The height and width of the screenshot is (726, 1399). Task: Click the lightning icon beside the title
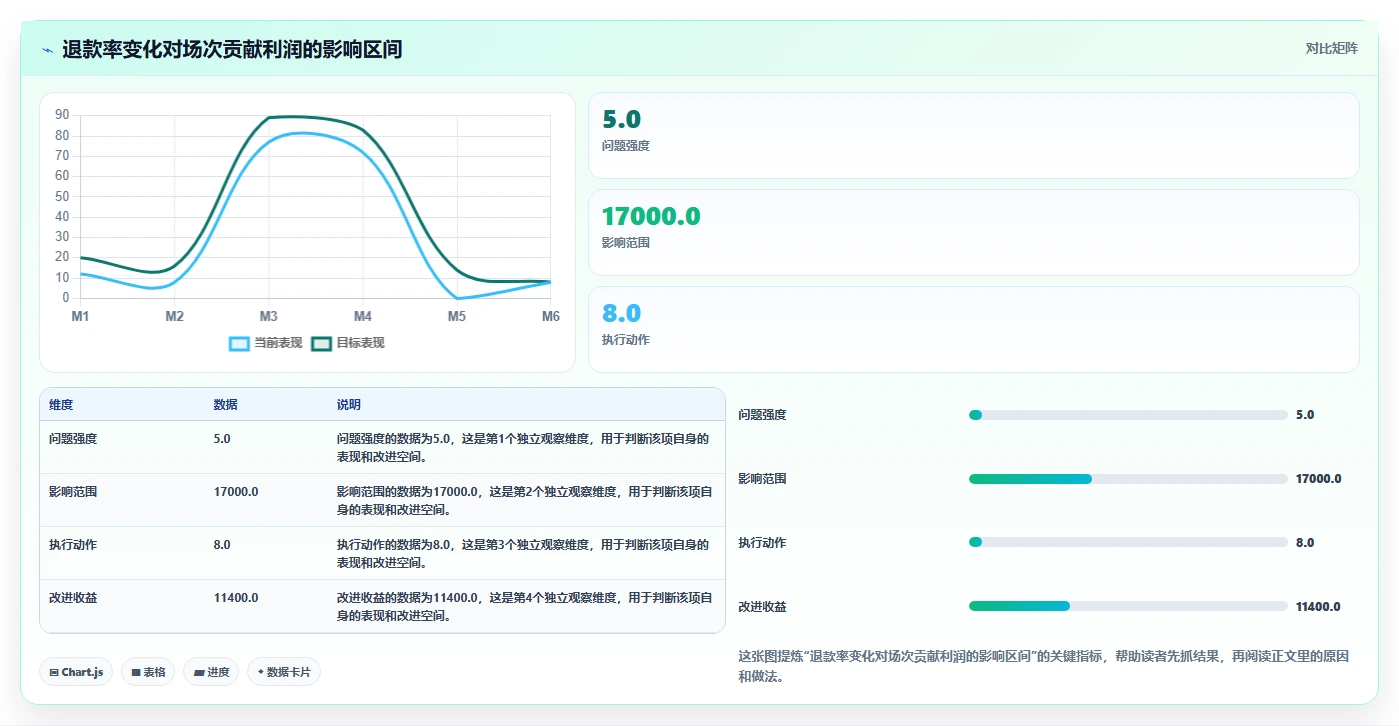(48, 50)
